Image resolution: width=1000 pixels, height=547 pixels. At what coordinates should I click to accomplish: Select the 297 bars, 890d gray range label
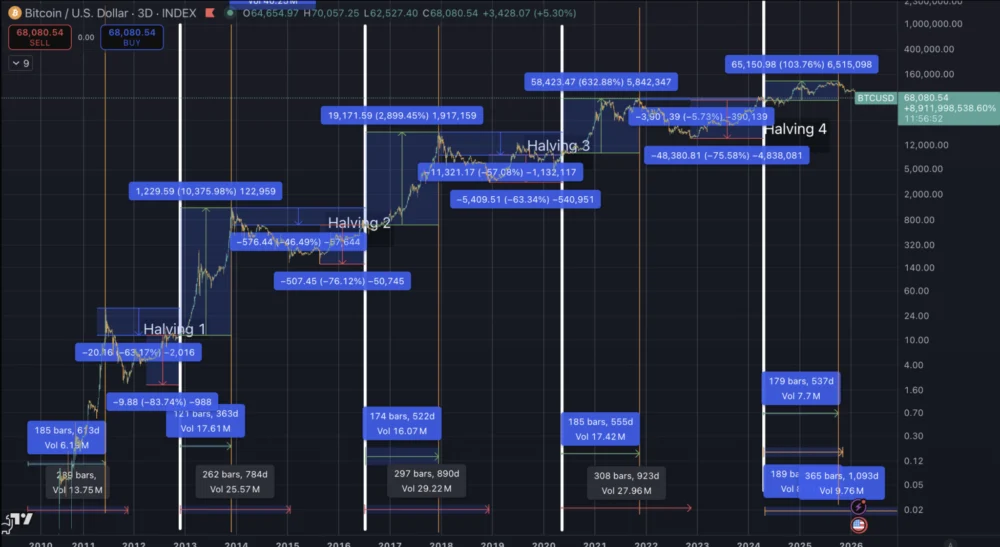point(426,481)
